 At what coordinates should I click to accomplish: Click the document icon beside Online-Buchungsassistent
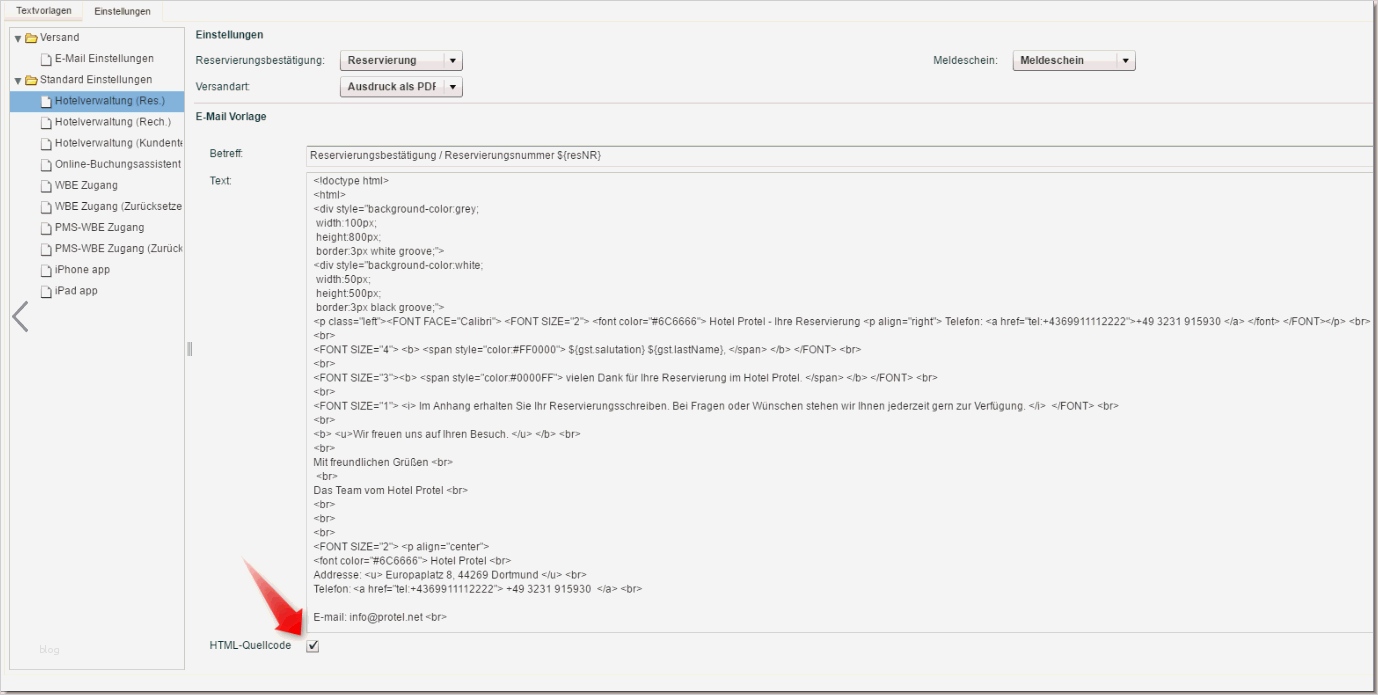[46, 164]
